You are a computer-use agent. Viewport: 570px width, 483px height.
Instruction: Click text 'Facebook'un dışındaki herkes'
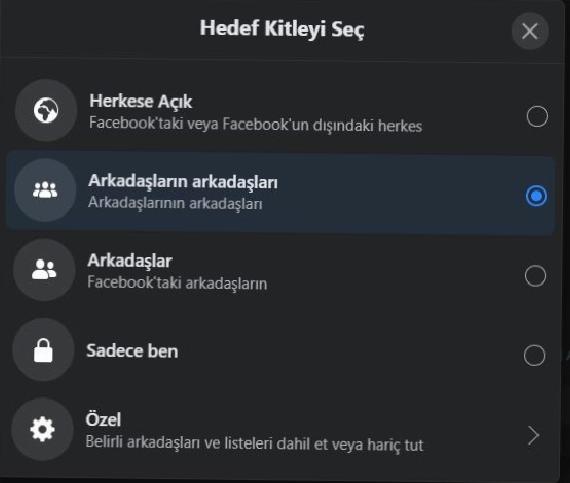pyautogui.click(x=322, y=125)
